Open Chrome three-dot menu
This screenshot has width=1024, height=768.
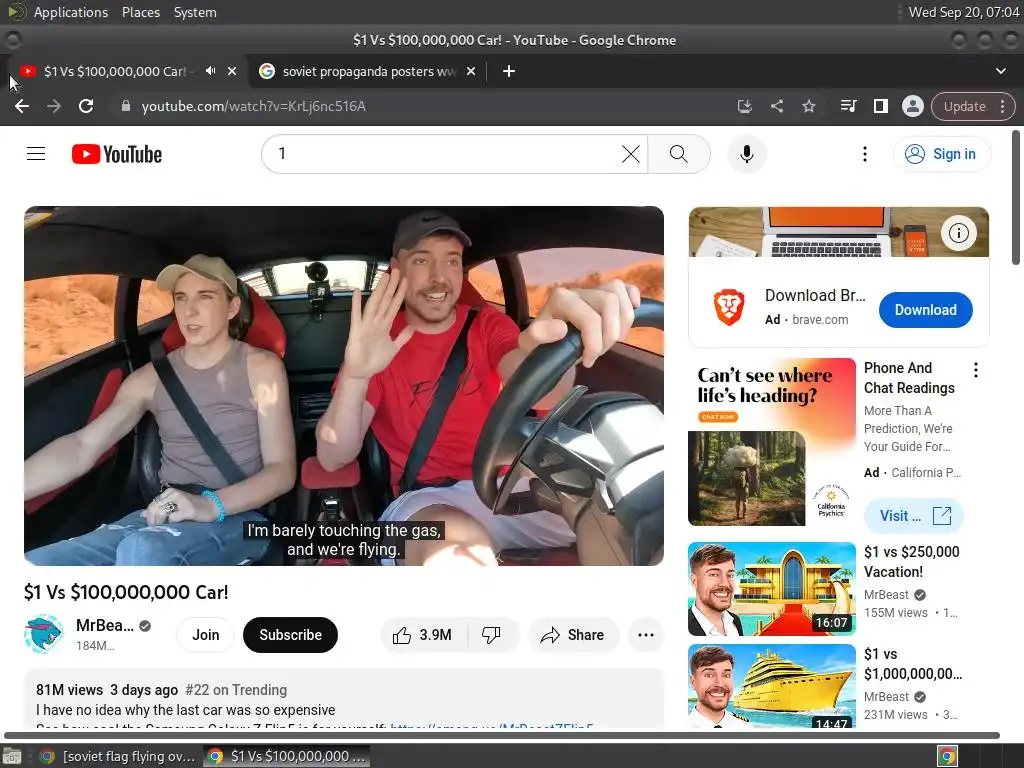click(x=1002, y=106)
